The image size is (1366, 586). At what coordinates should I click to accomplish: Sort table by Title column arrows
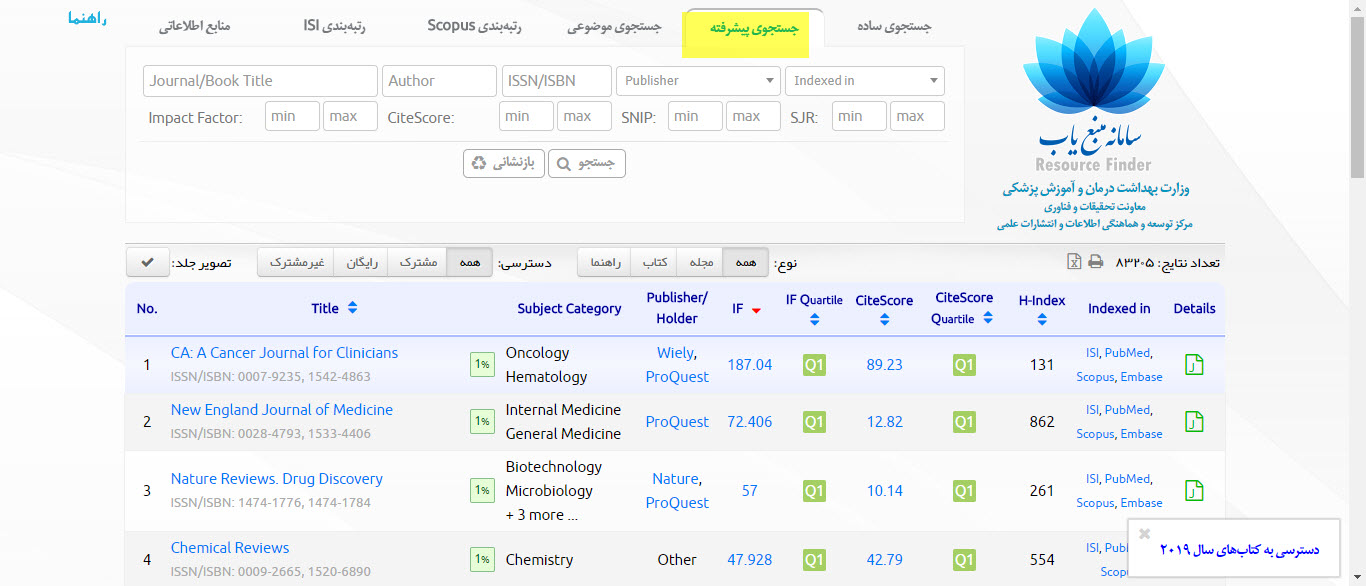click(x=352, y=309)
